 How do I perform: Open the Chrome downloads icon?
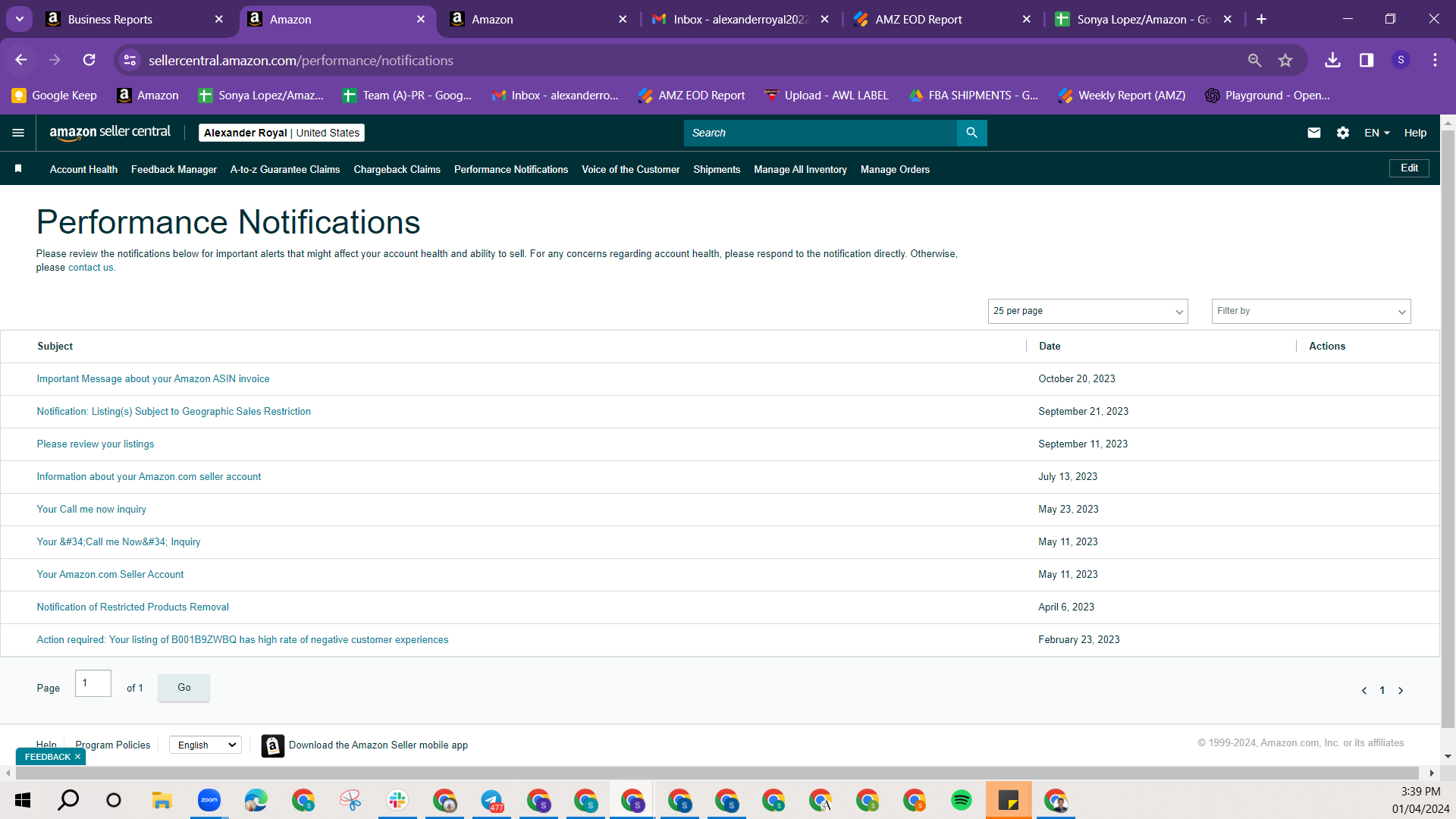1332,60
